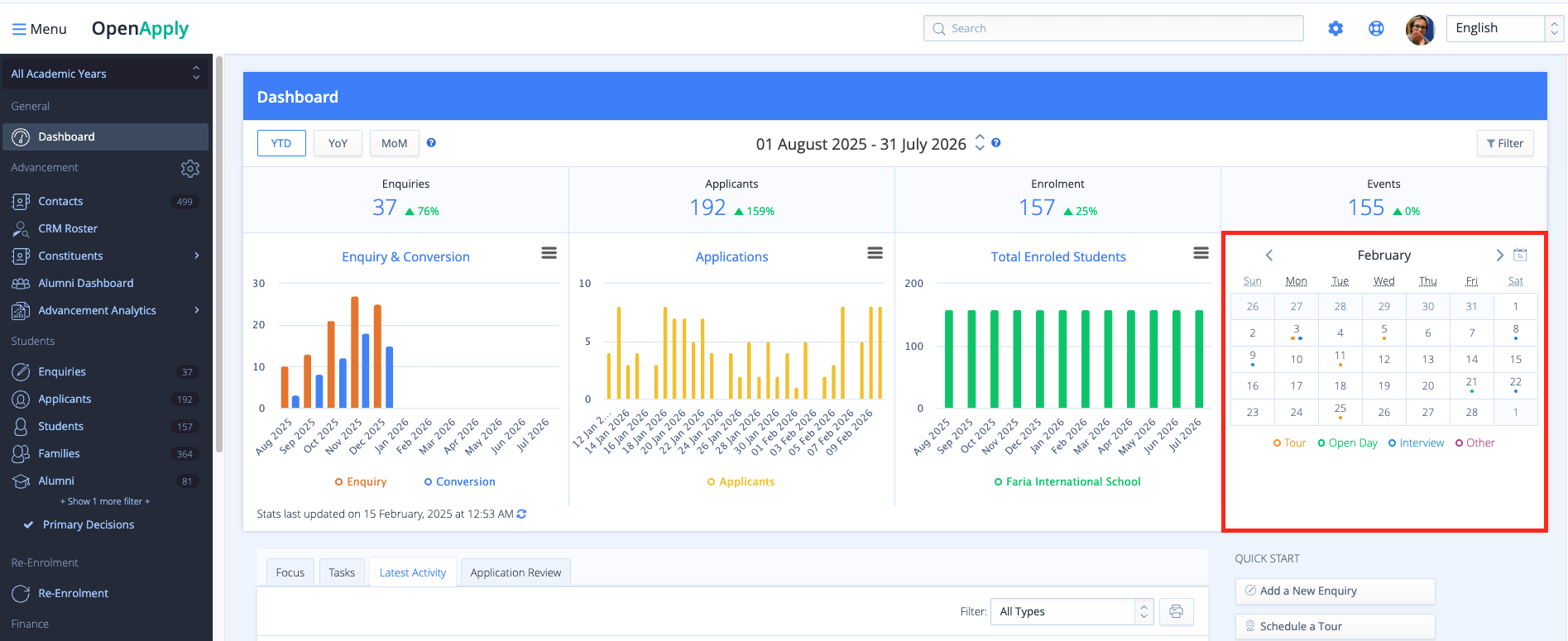Open the hamburger Menu
Viewport: 1568px width, 641px height.
pos(39,29)
